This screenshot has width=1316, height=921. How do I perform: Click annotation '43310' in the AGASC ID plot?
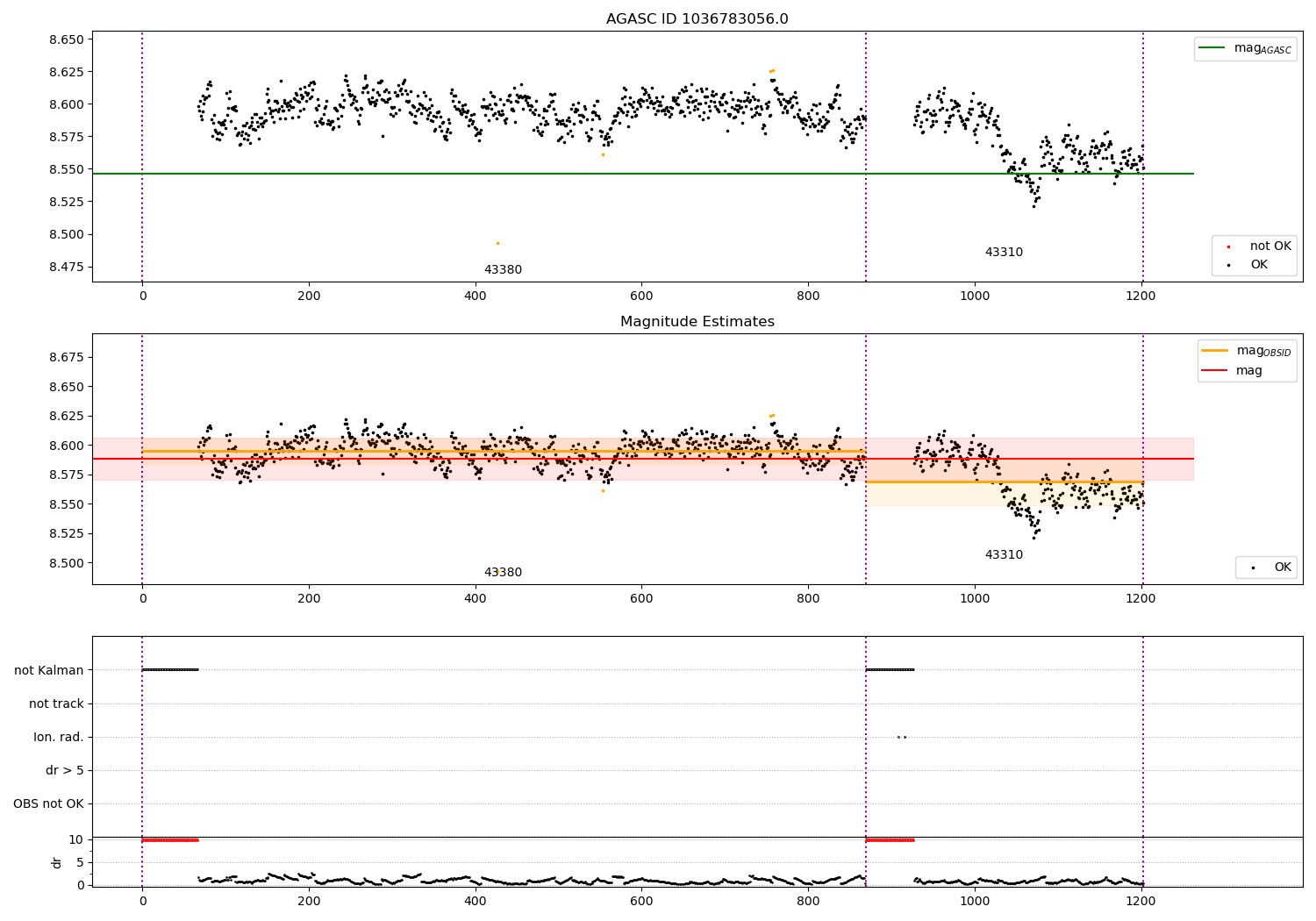pos(1004,253)
